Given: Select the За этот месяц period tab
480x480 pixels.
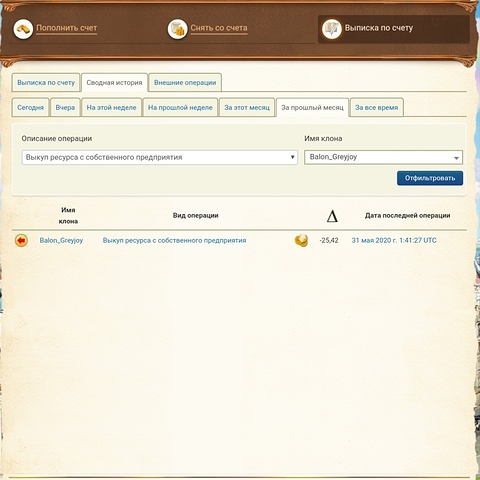Looking at the screenshot, I should [x=247, y=108].
